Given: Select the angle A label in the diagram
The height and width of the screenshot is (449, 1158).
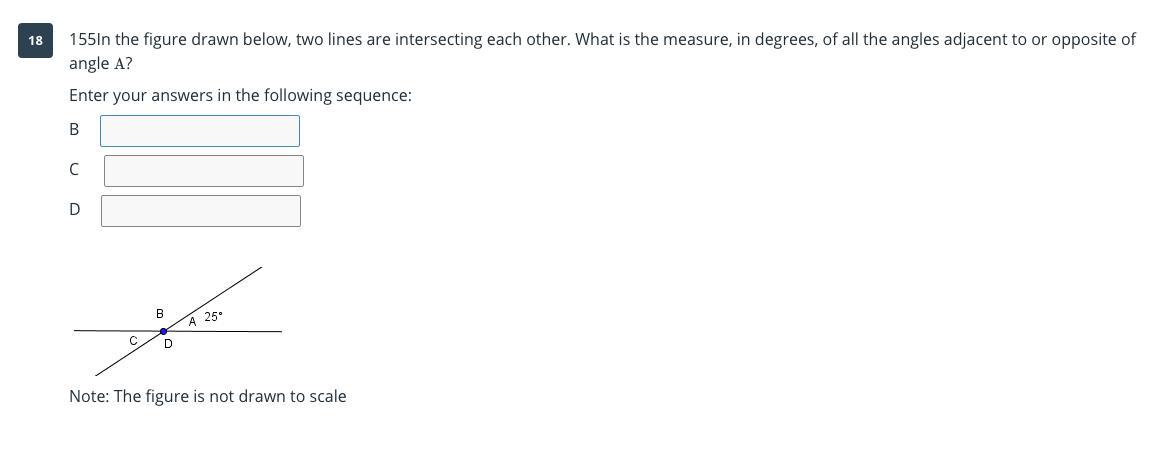Looking at the screenshot, I should click(x=192, y=322).
